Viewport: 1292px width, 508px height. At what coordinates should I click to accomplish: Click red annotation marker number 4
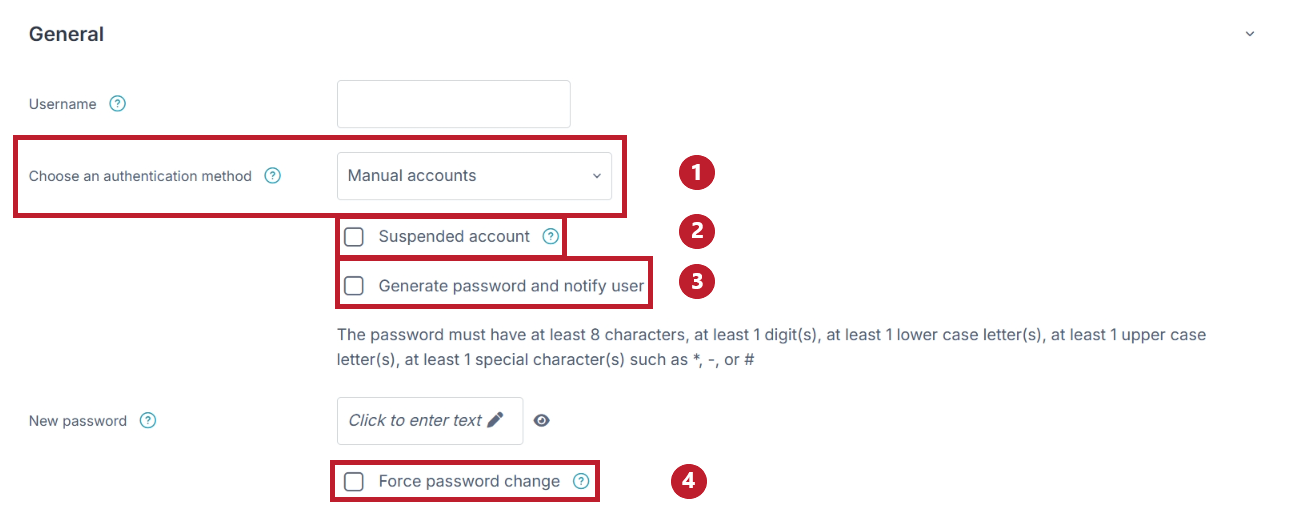pyautogui.click(x=688, y=482)
